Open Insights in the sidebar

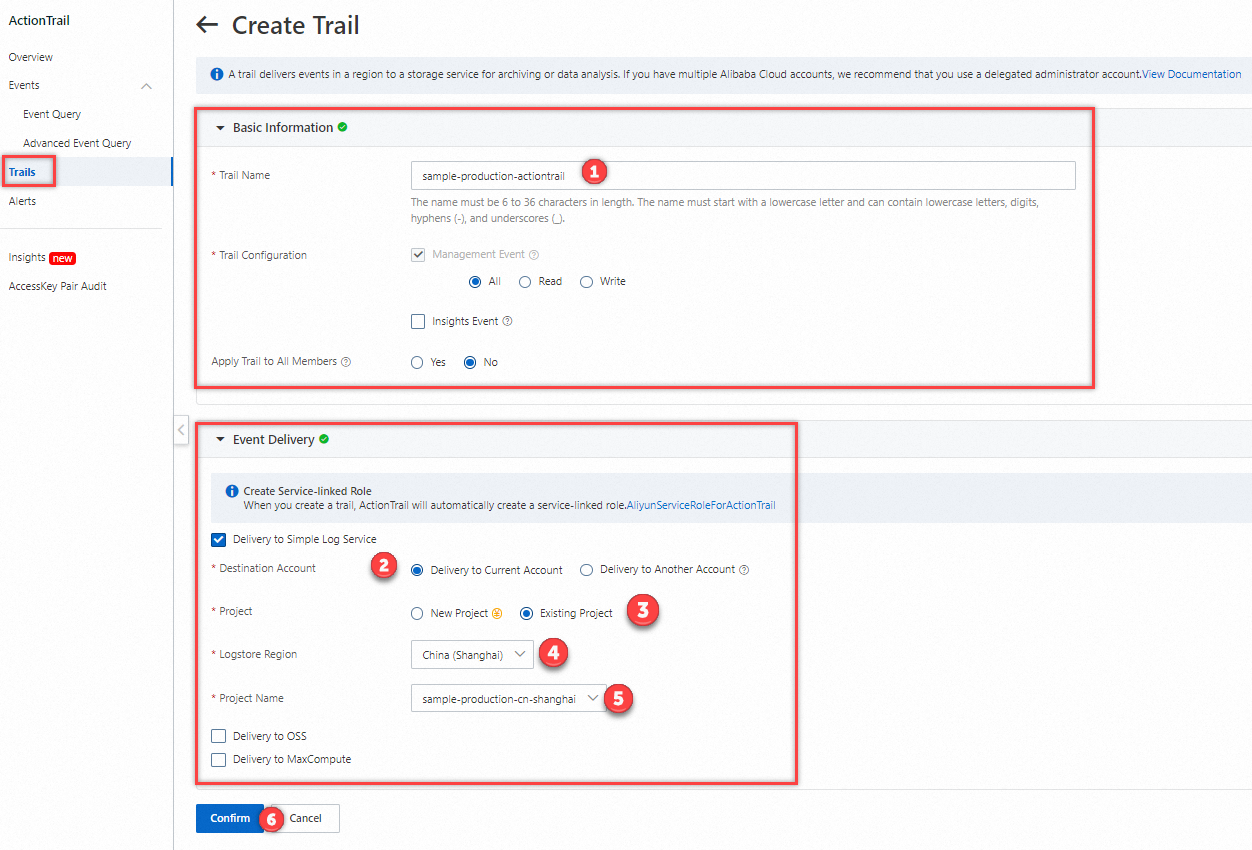[x=27, y=257]
